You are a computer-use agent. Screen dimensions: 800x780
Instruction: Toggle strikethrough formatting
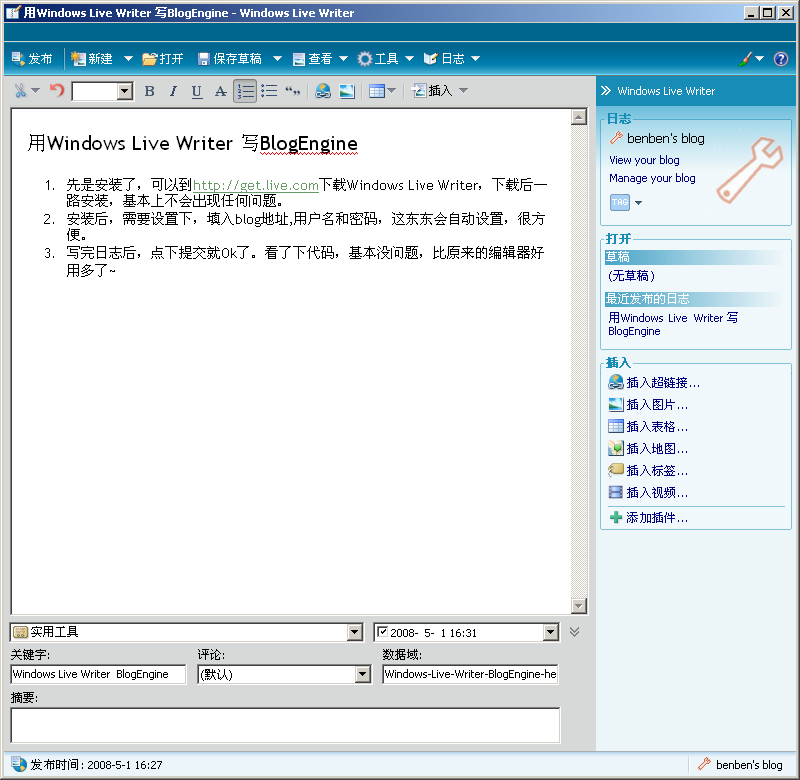(x=220, y=91)
